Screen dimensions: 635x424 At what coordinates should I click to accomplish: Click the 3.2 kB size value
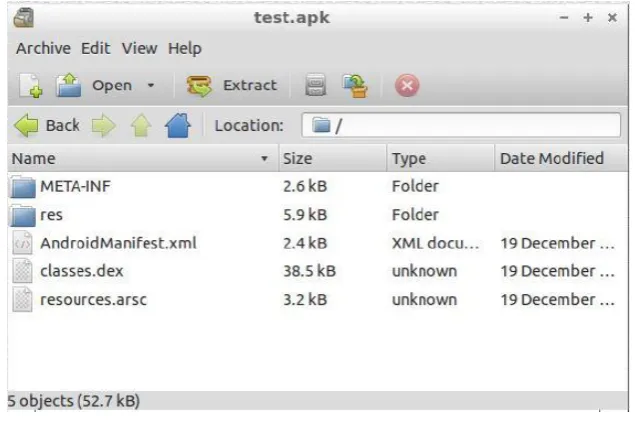(x=305, y=300)
